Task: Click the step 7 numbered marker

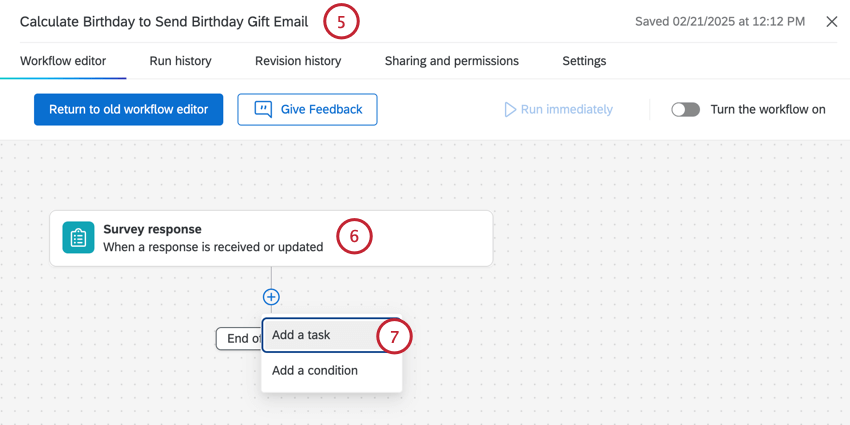Action: (394, 337)
